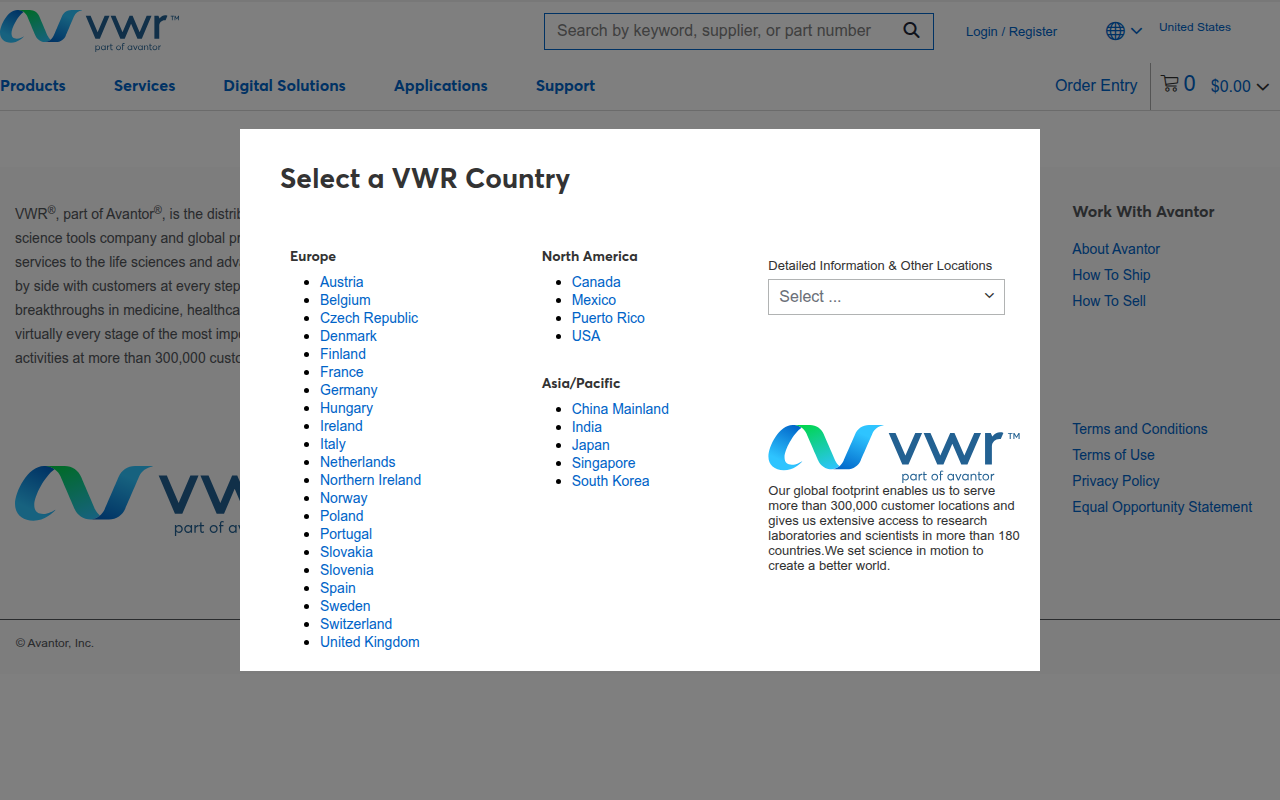1280x800 pixels.
Task: Open Terms of Use
Action: point(1113,455)
